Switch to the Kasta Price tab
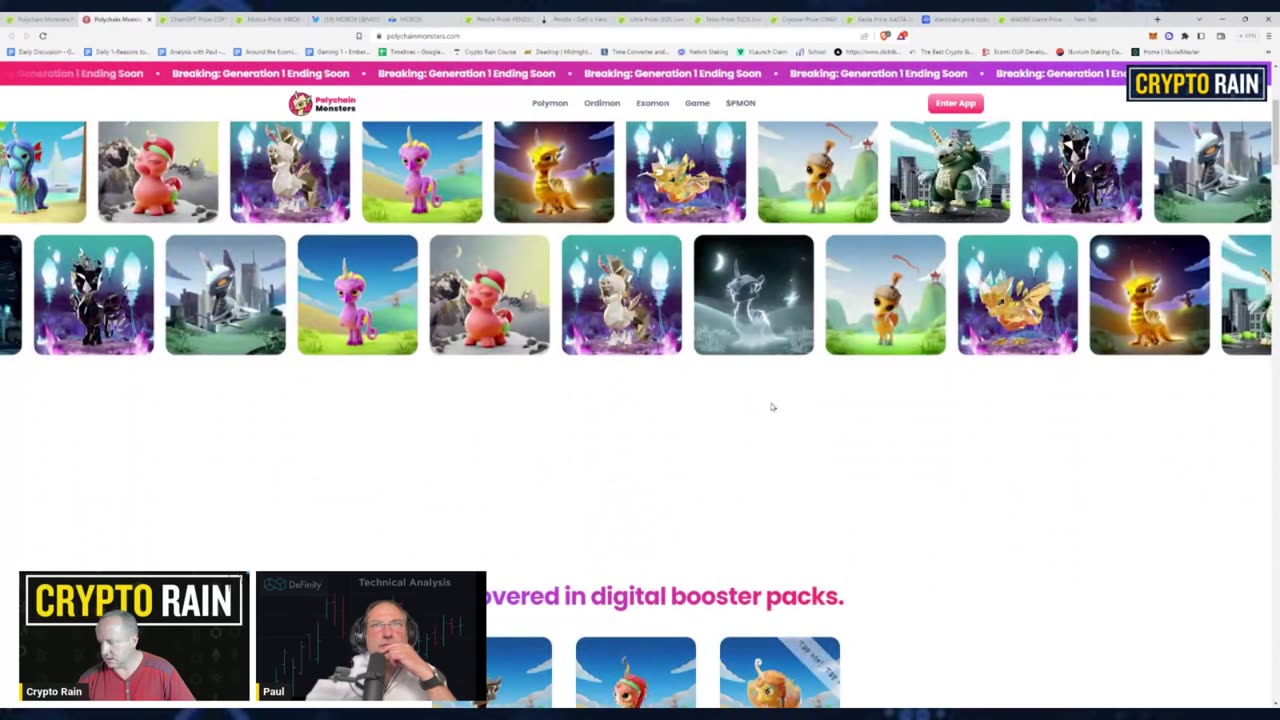 (x=879, y=19)
